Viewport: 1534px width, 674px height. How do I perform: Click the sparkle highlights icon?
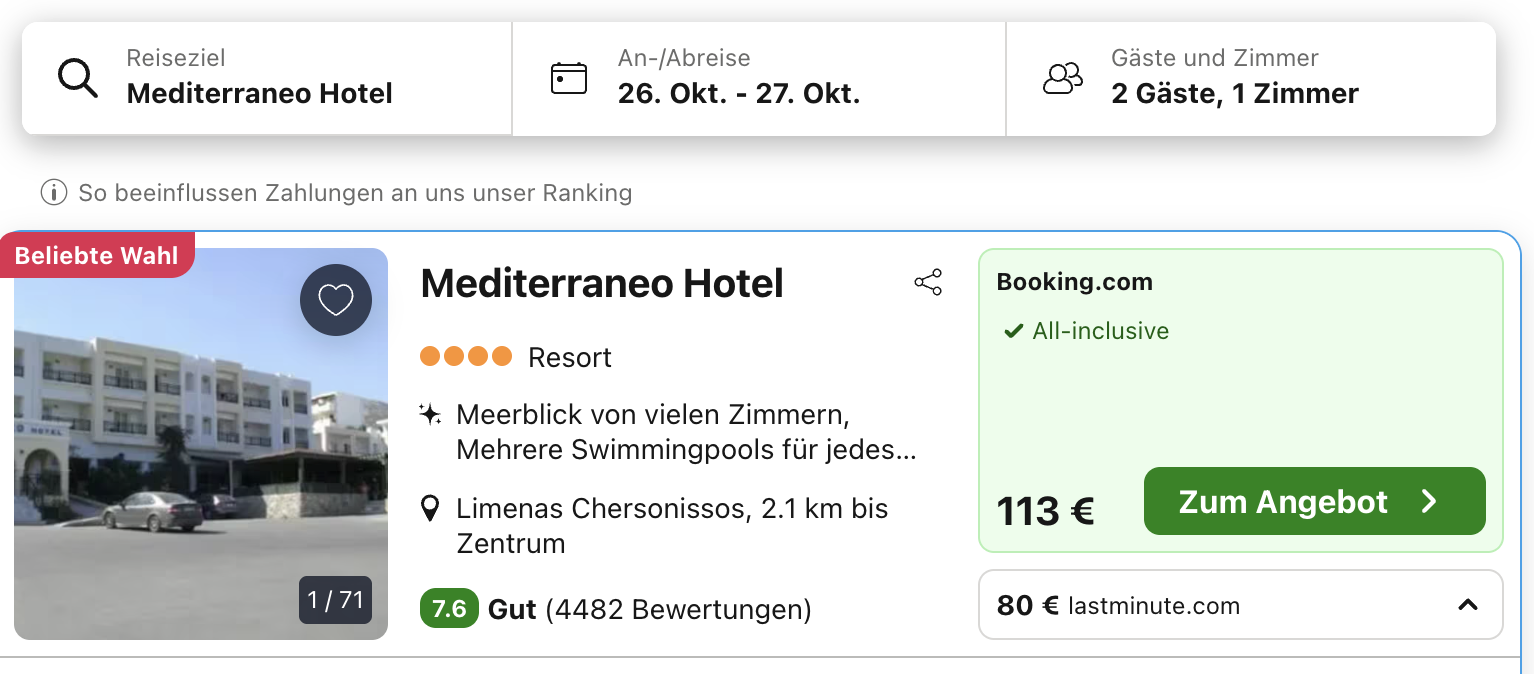[x=431, y=414]
